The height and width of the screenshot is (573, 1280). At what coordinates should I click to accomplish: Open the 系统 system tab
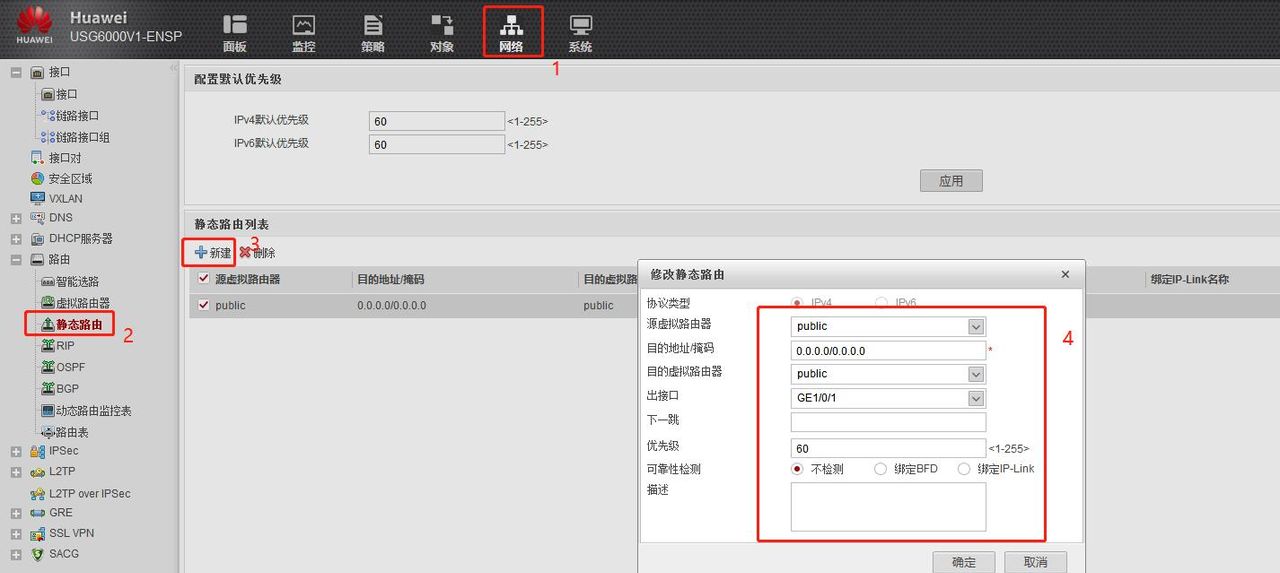[x=580, y=33]
